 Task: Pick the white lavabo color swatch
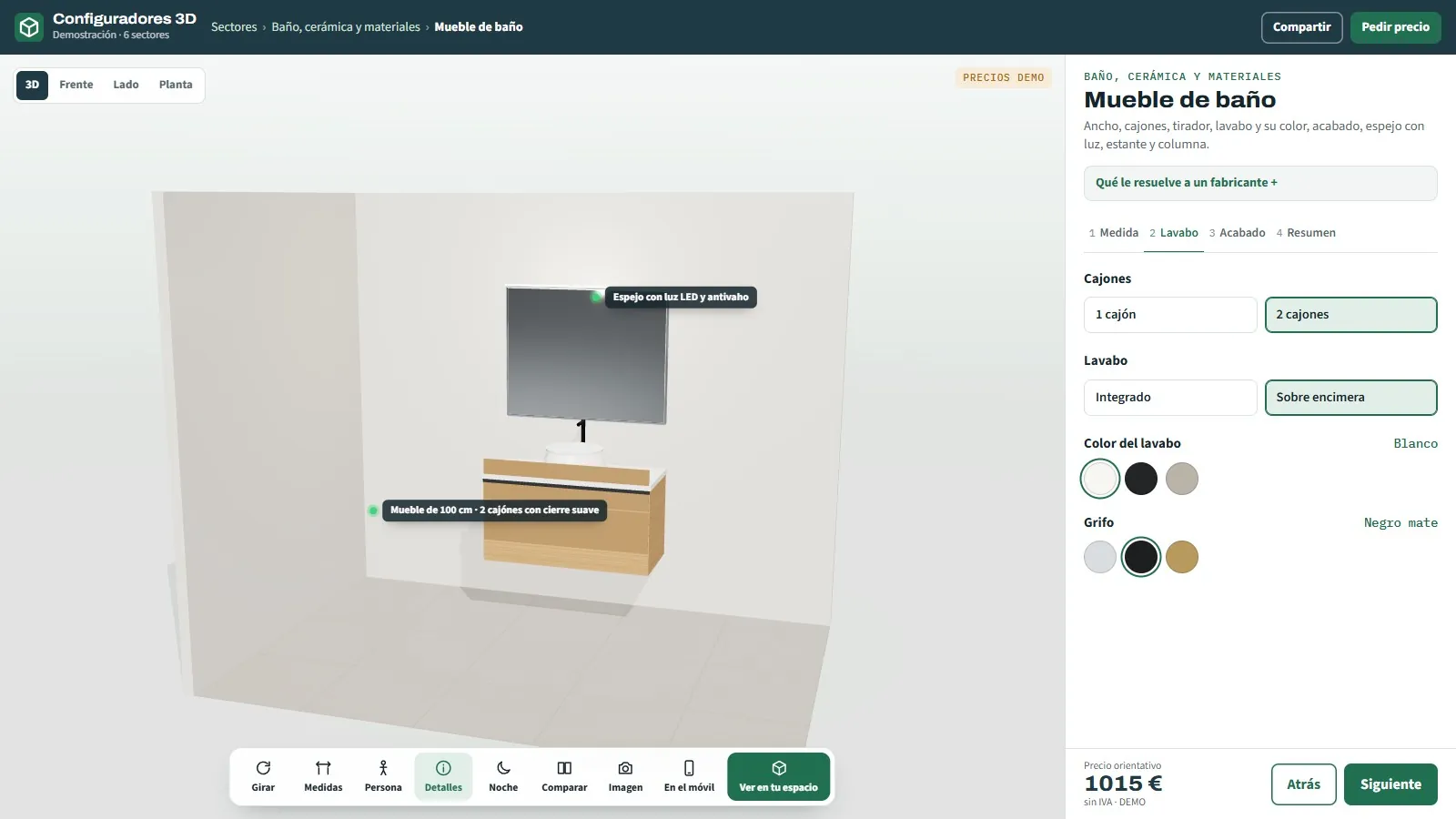click(x=1100, y=479)
